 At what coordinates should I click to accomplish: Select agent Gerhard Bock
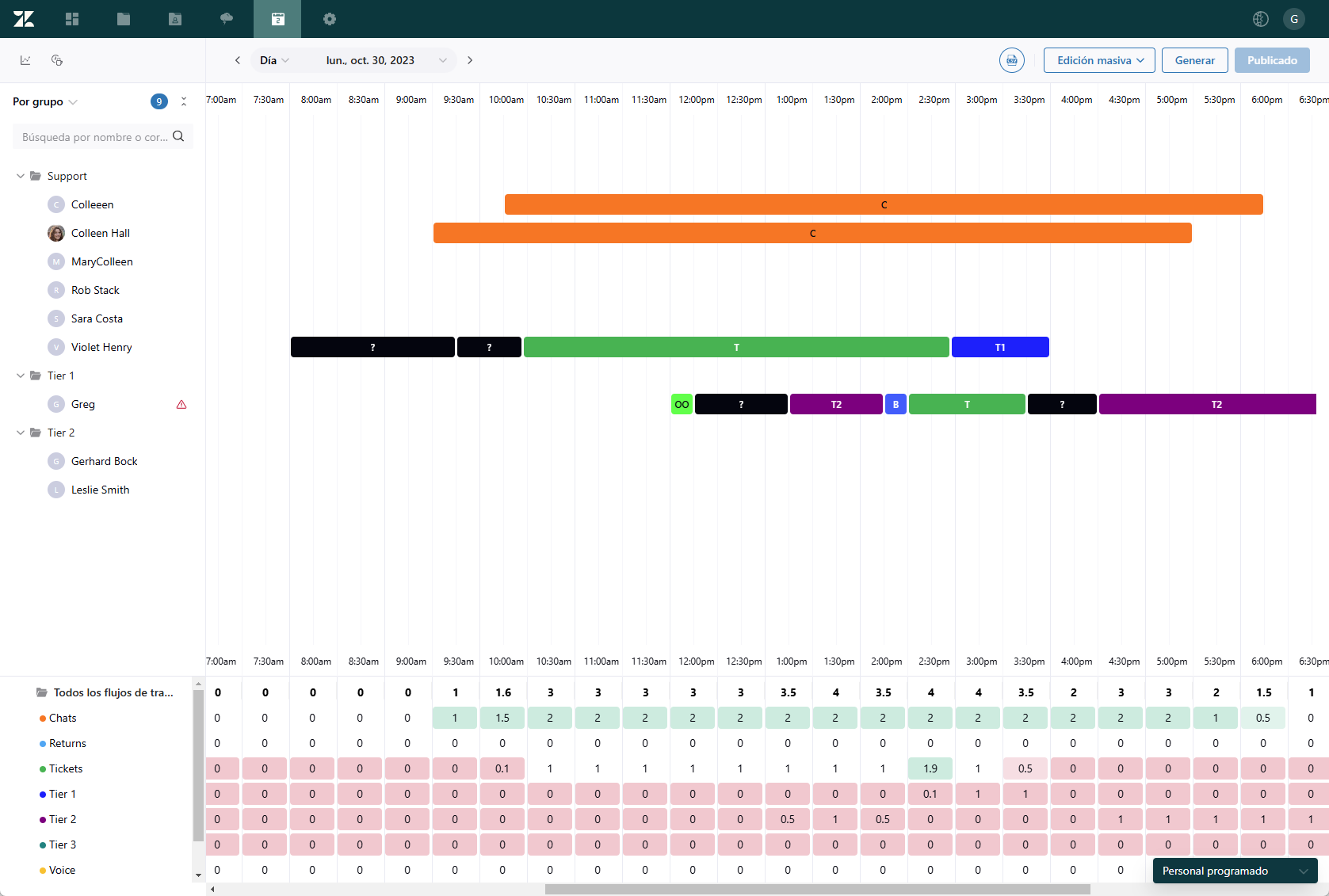pyautogui.click(x=104, y=461)
